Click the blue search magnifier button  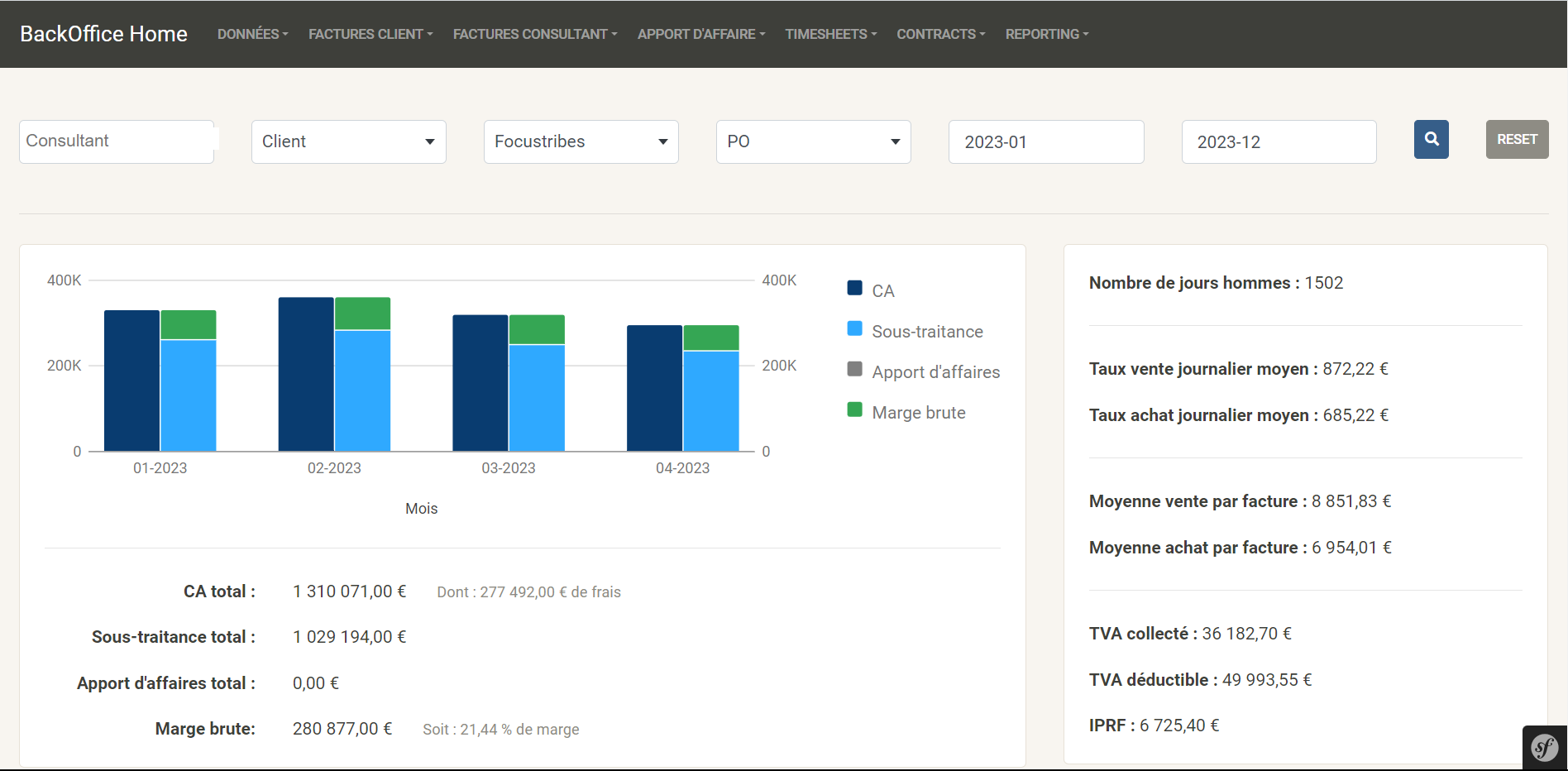pos(1431,139)
